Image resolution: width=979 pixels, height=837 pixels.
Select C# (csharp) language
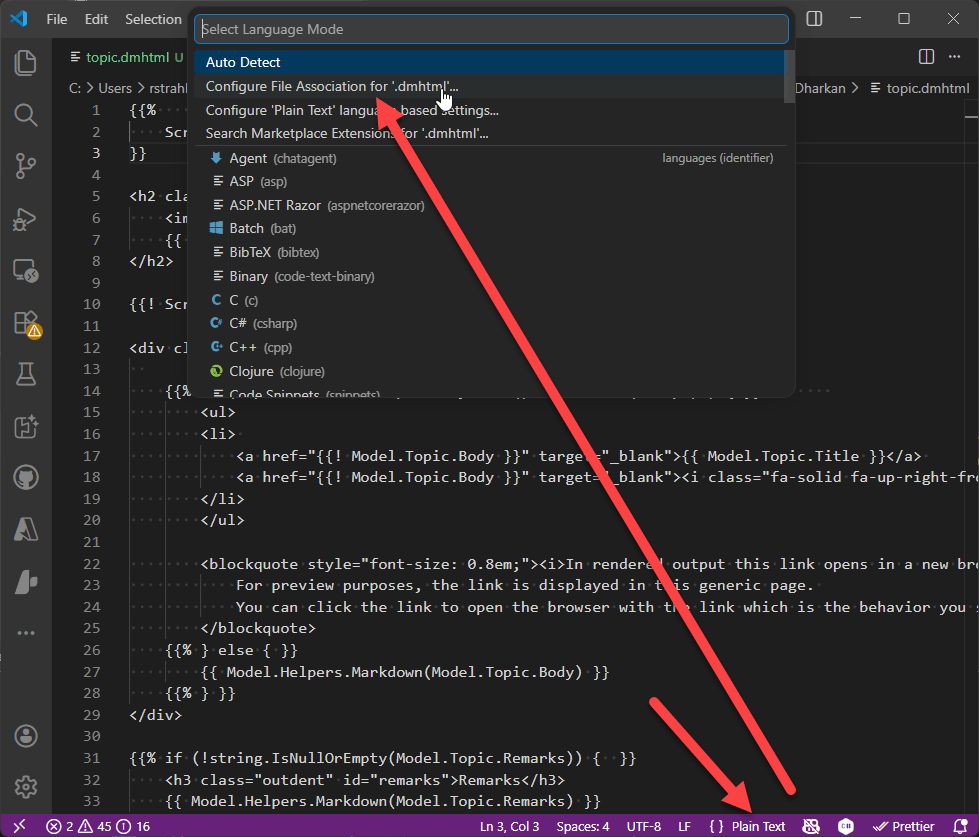(x=490, y=323)
